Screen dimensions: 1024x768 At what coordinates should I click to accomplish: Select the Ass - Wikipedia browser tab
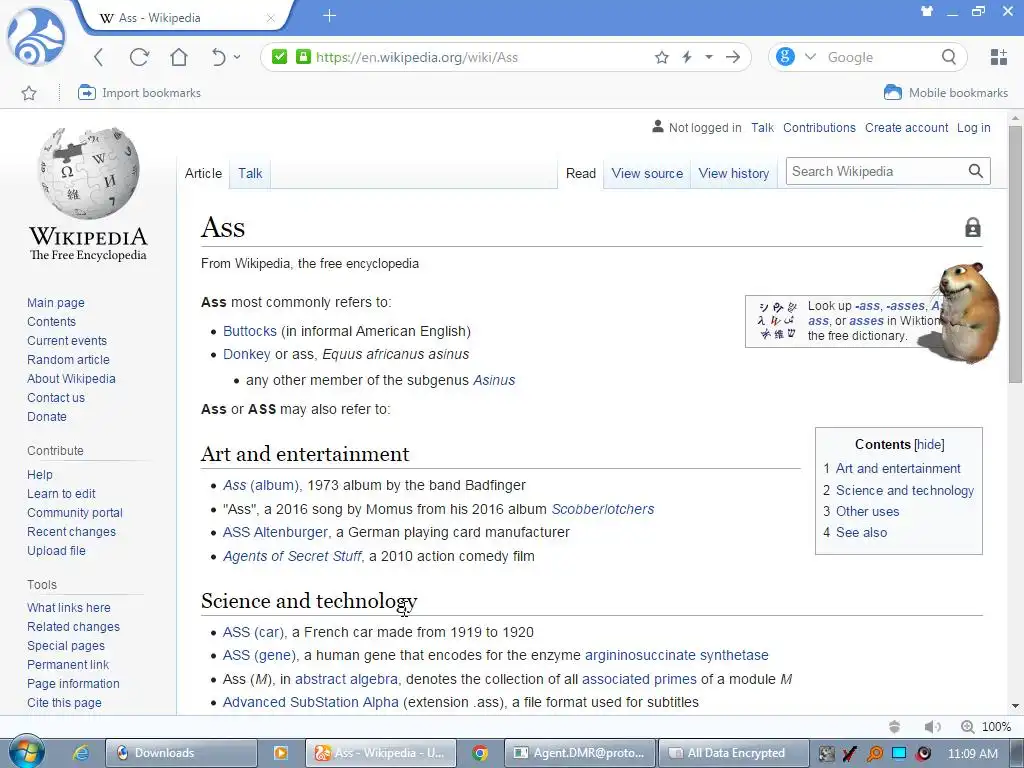(183, 18)
